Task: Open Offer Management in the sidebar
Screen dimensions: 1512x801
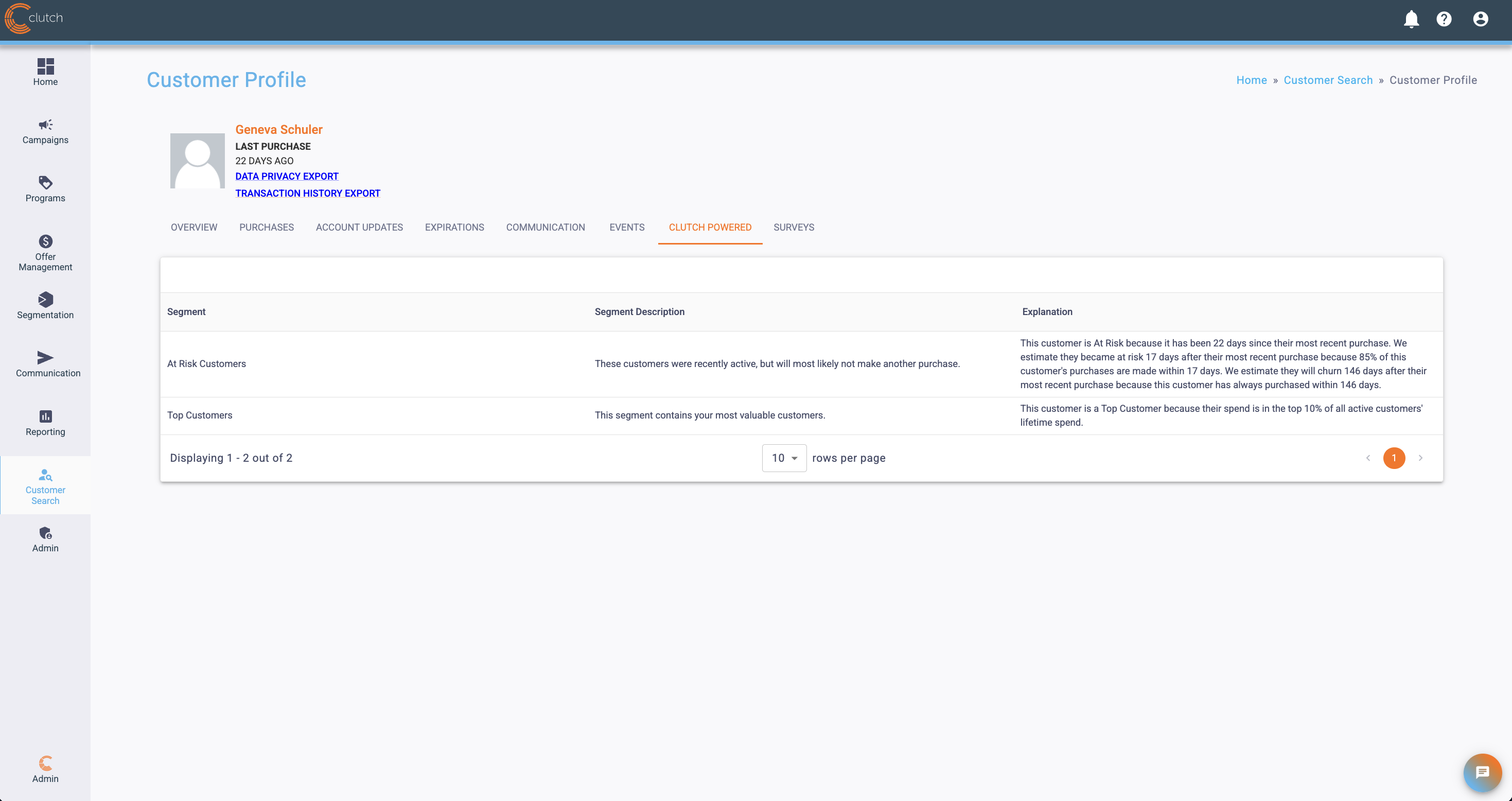Action: [45, 253]
